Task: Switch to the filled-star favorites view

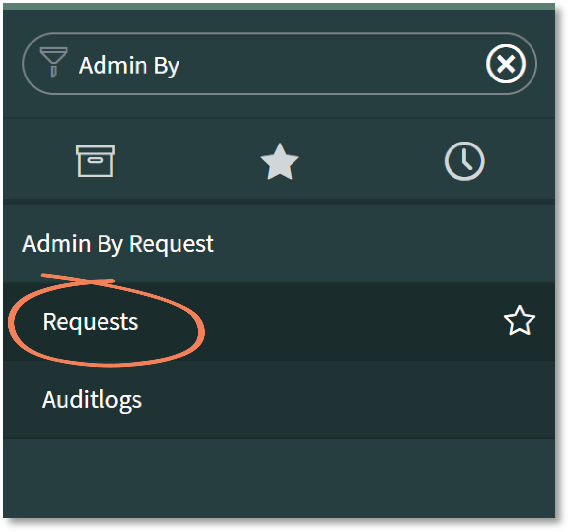Action: pyautogui.click(x=279, y=161)
